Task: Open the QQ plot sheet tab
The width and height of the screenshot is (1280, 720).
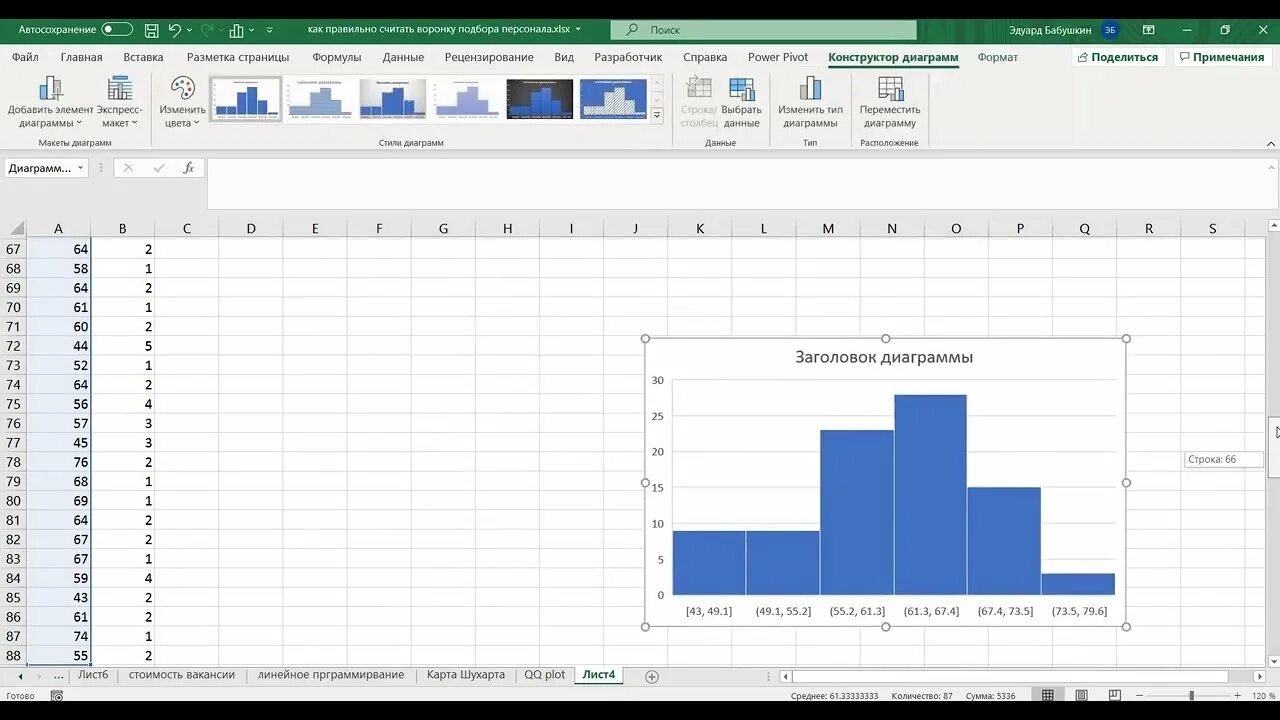Action: pyautogui.click(x=545, y=675)
